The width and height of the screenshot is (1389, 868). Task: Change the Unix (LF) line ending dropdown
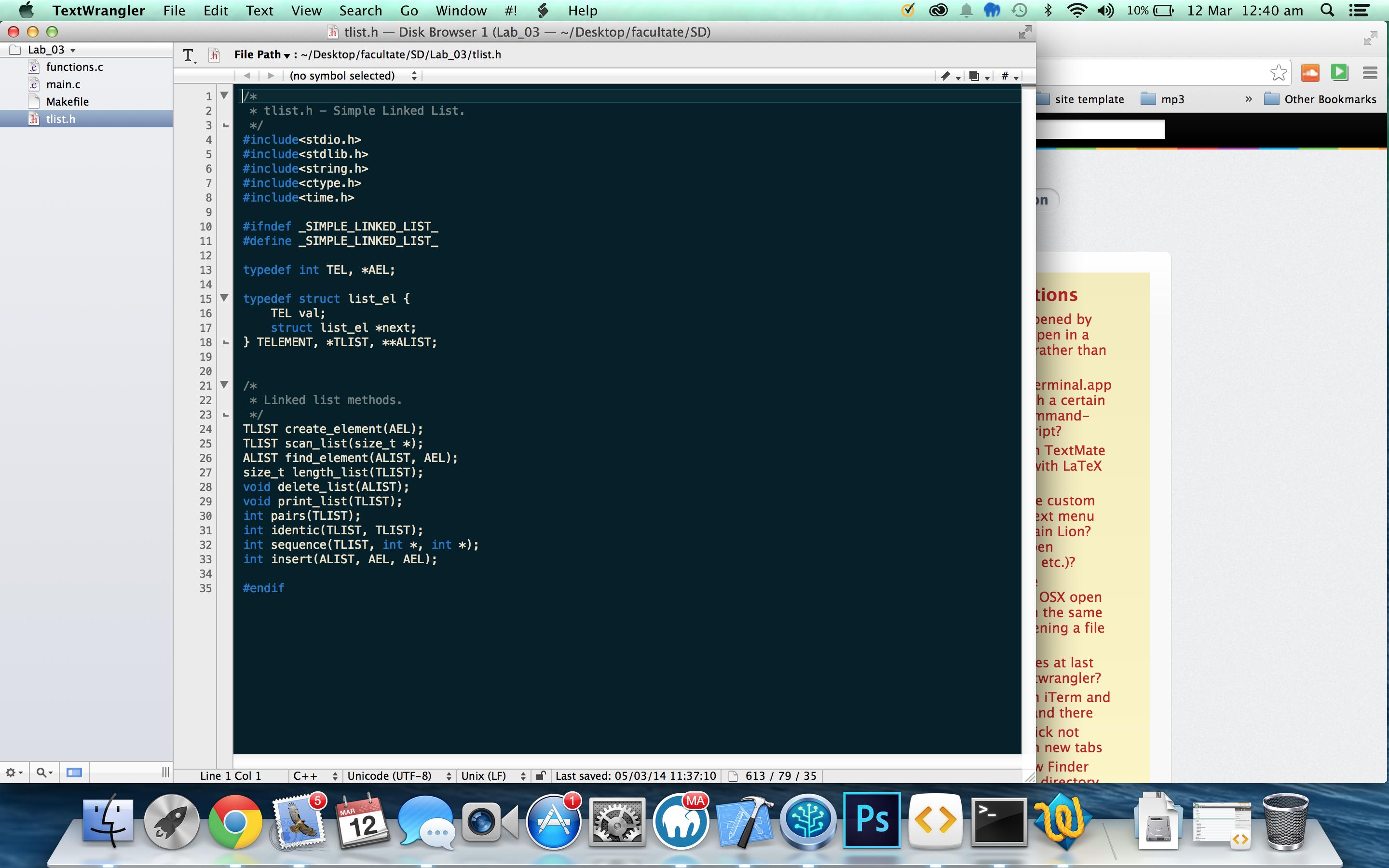[x=493, y=776]
